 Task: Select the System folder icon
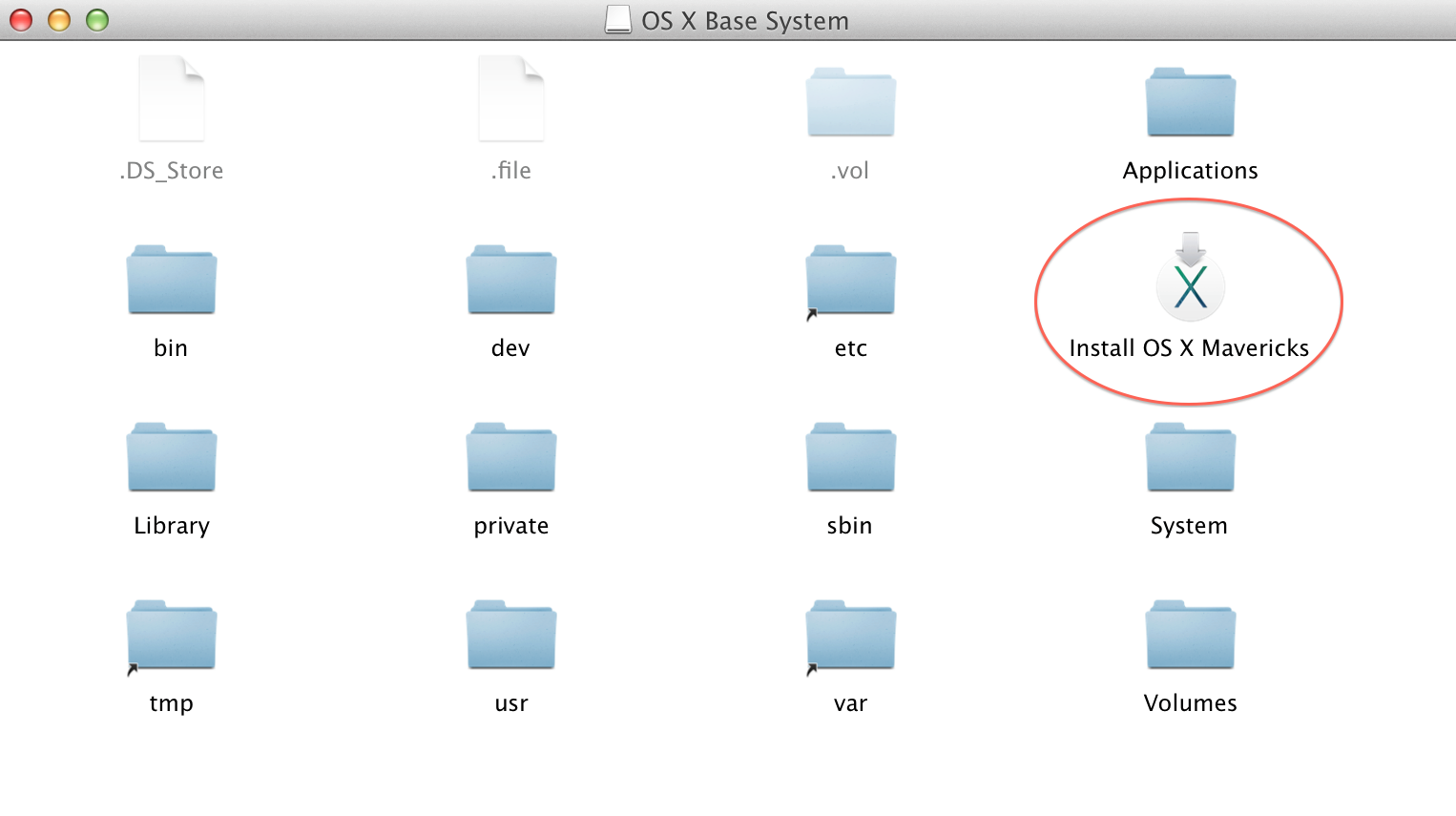click(x=1191, y=457)
